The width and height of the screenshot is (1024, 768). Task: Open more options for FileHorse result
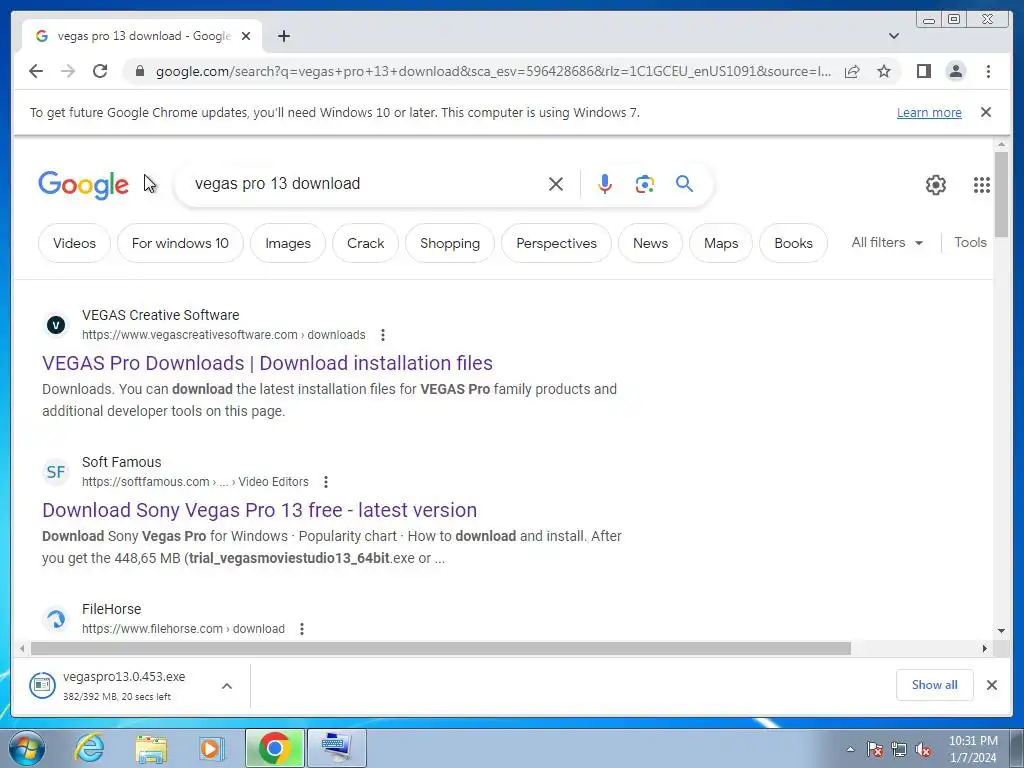point(302,629)
